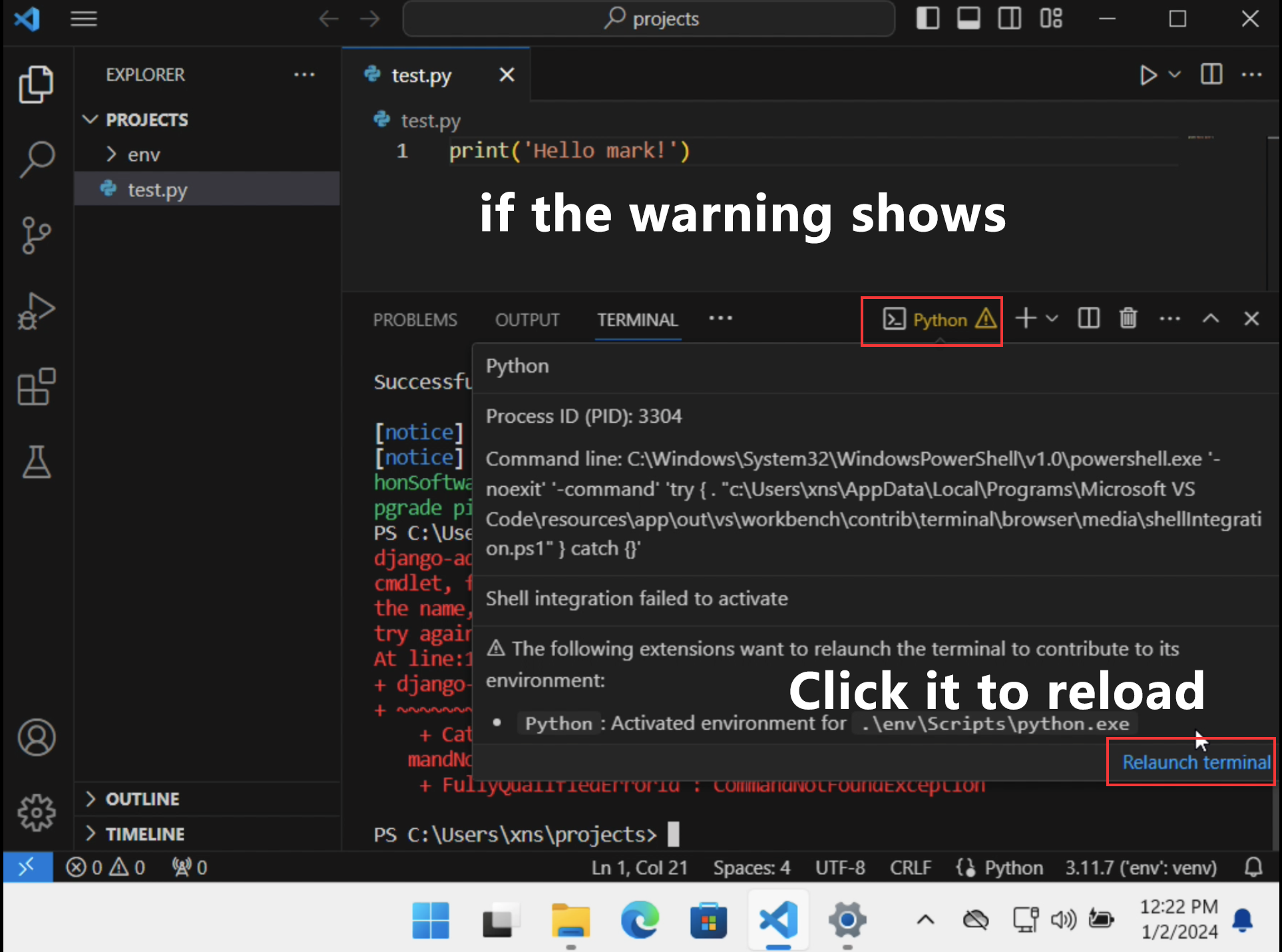Select the TERMINAL tab
The width and height of the screenshot is (1282, 952).
coord(638,320)
